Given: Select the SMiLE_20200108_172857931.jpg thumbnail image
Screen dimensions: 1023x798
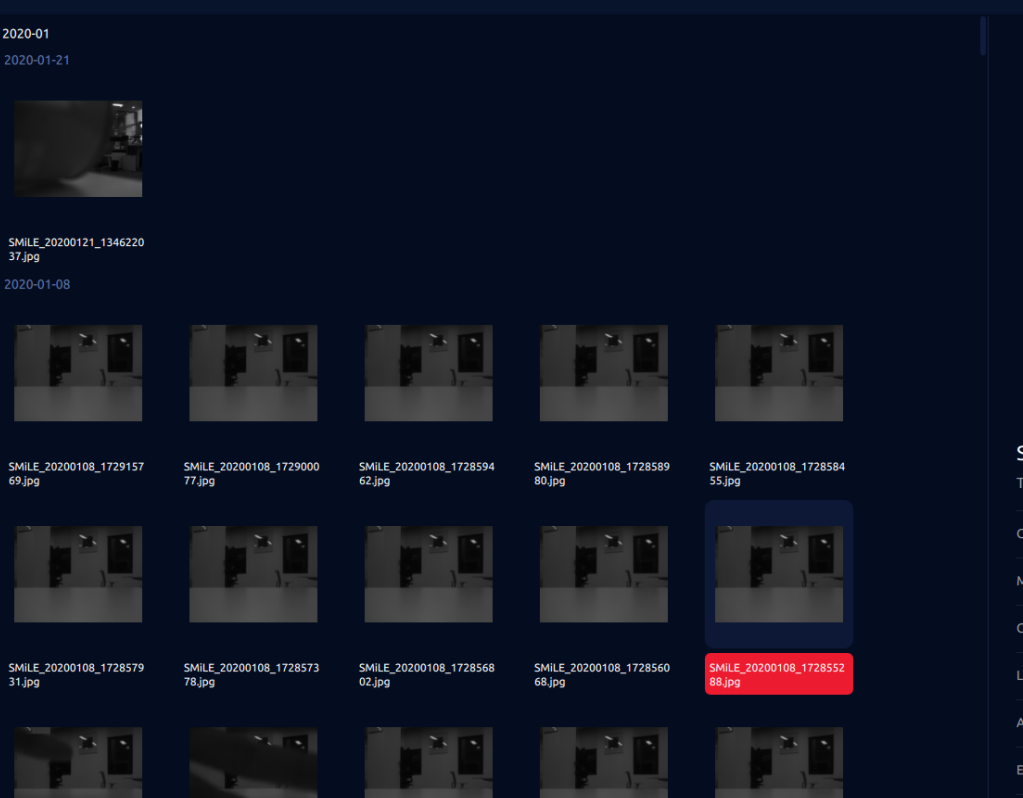Looking at the screenshot, I should tap(78, 574).
